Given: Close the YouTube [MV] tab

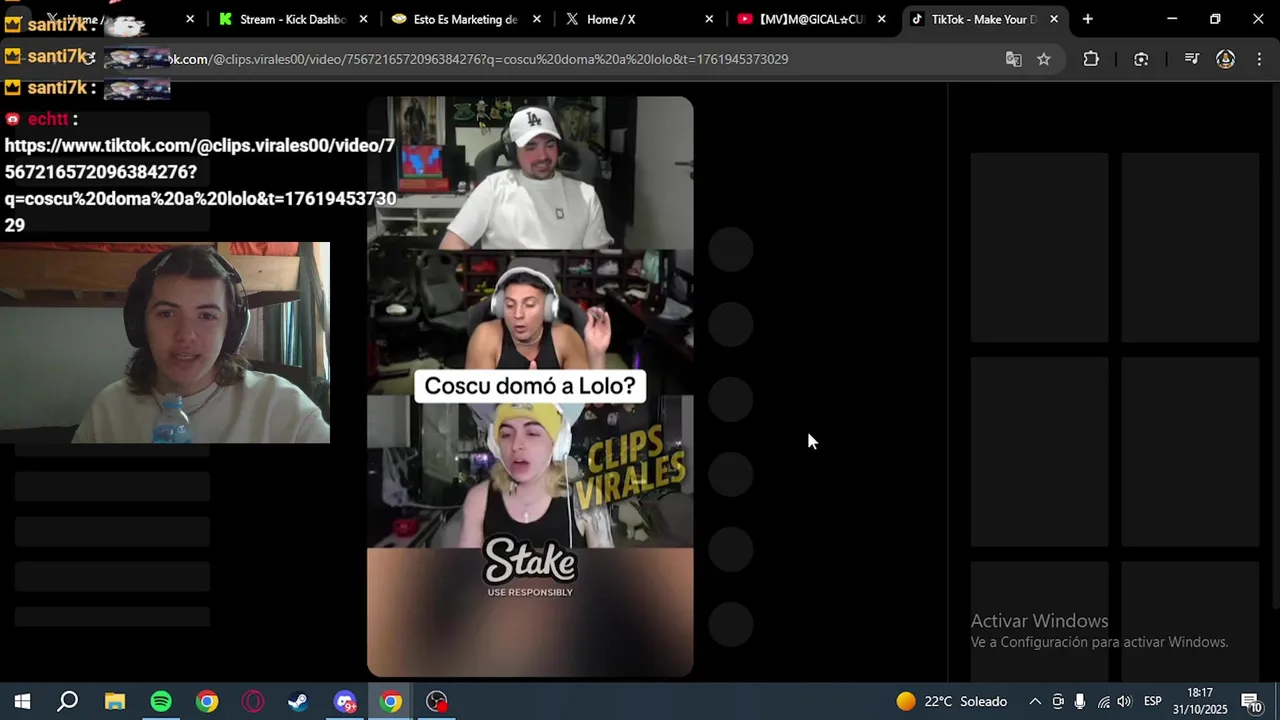Looking at the screenshot, I should click(x=882, y=19).
